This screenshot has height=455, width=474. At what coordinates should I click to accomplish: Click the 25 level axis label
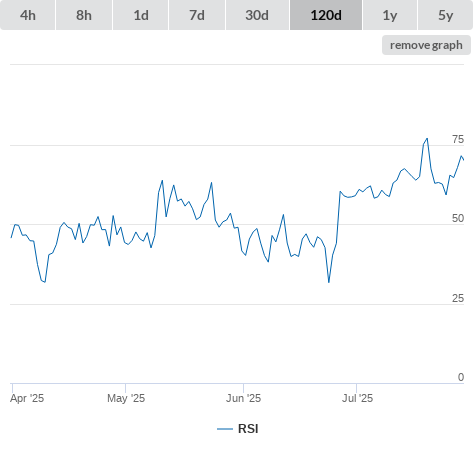pyautogui.click(x=458, y=298)
